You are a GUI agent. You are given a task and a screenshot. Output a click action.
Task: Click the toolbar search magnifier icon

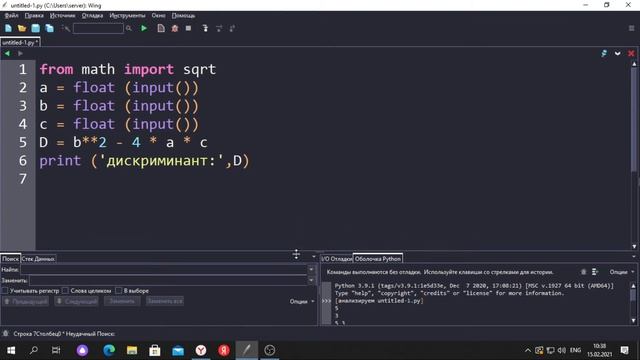click(x=129, y=28)
